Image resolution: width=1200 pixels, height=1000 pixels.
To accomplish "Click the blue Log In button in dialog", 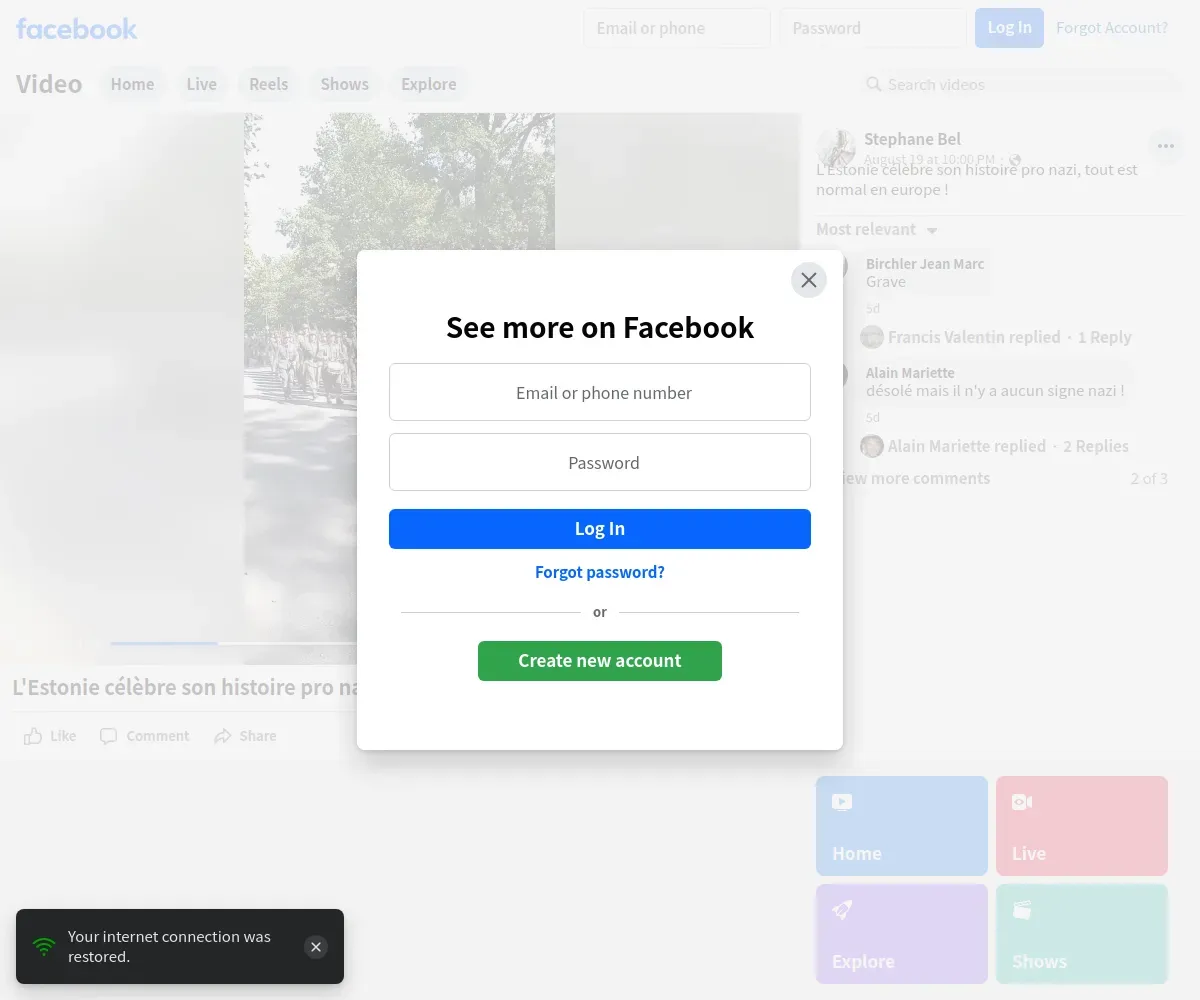I will [600, 529].
